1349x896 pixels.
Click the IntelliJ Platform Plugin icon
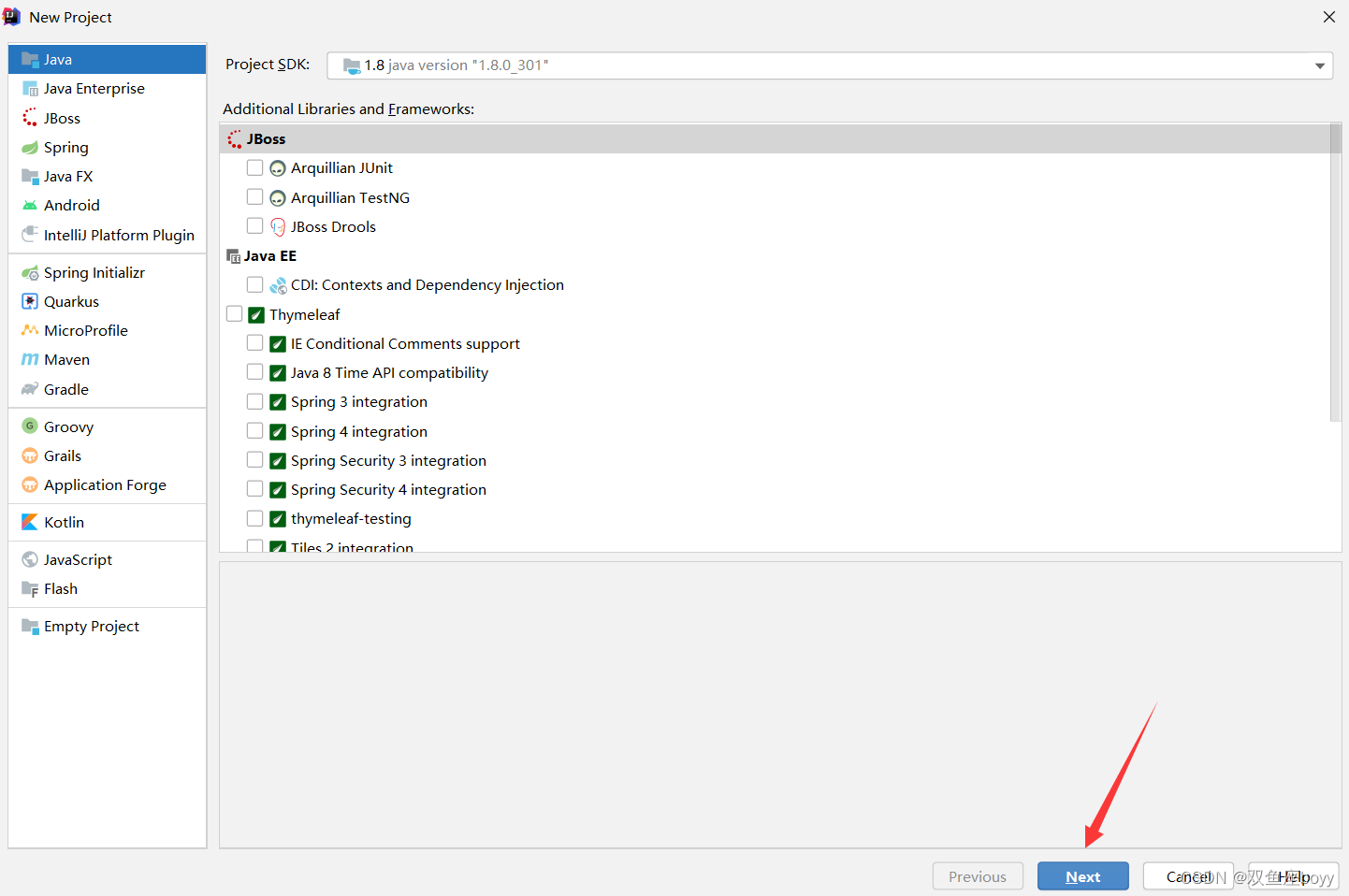pyautogui.click(x=30, y=235)
